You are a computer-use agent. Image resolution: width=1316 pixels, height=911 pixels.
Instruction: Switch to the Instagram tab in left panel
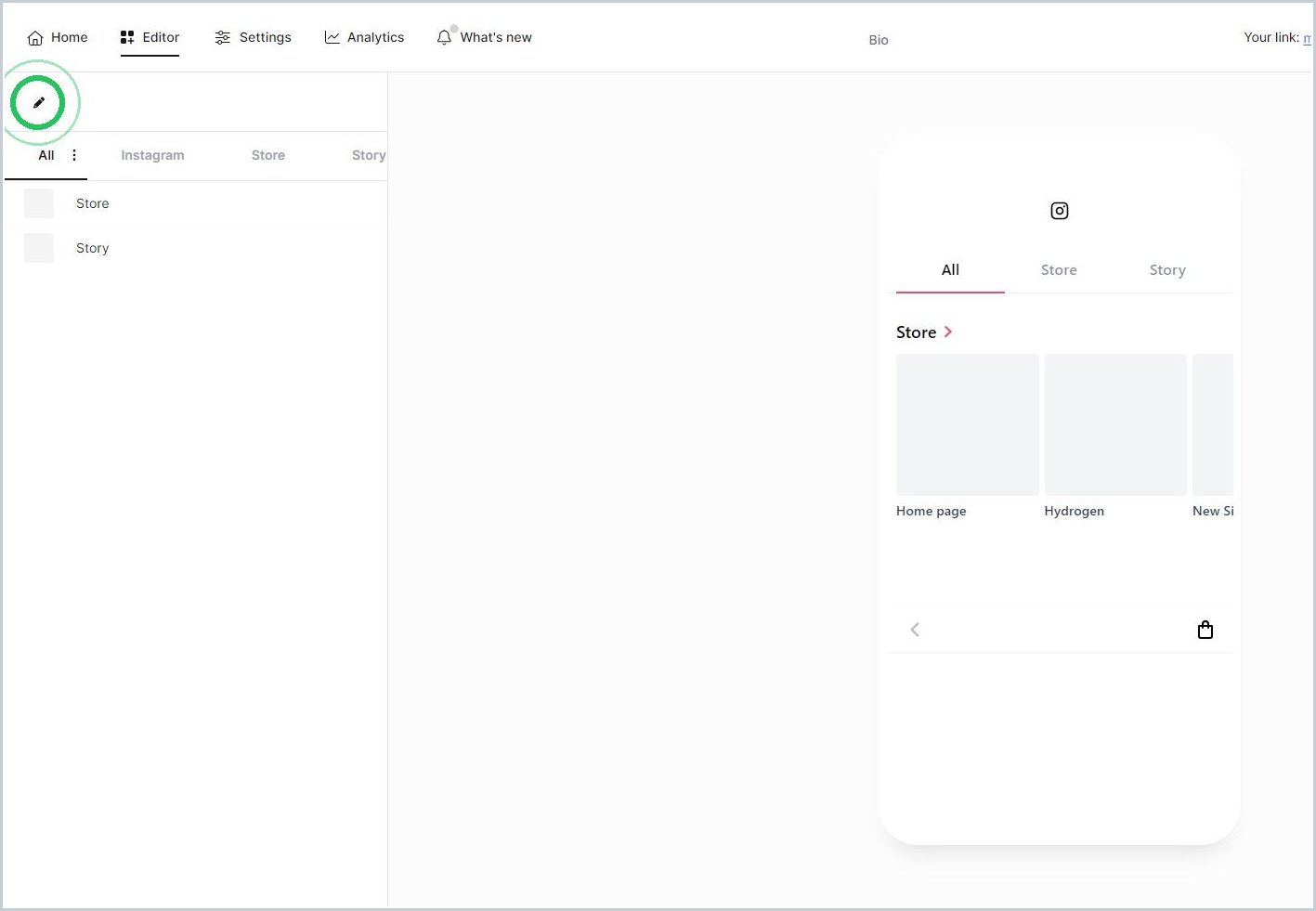click(x=152, y=155)
